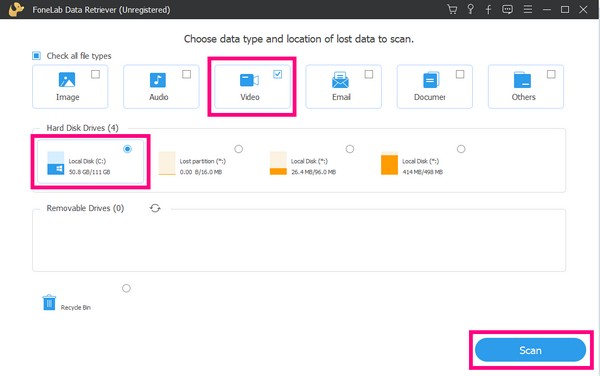Click the 'Recycle Bin' label
The image size is (600, 376).
pyautogui.click(x=76, y=308)
